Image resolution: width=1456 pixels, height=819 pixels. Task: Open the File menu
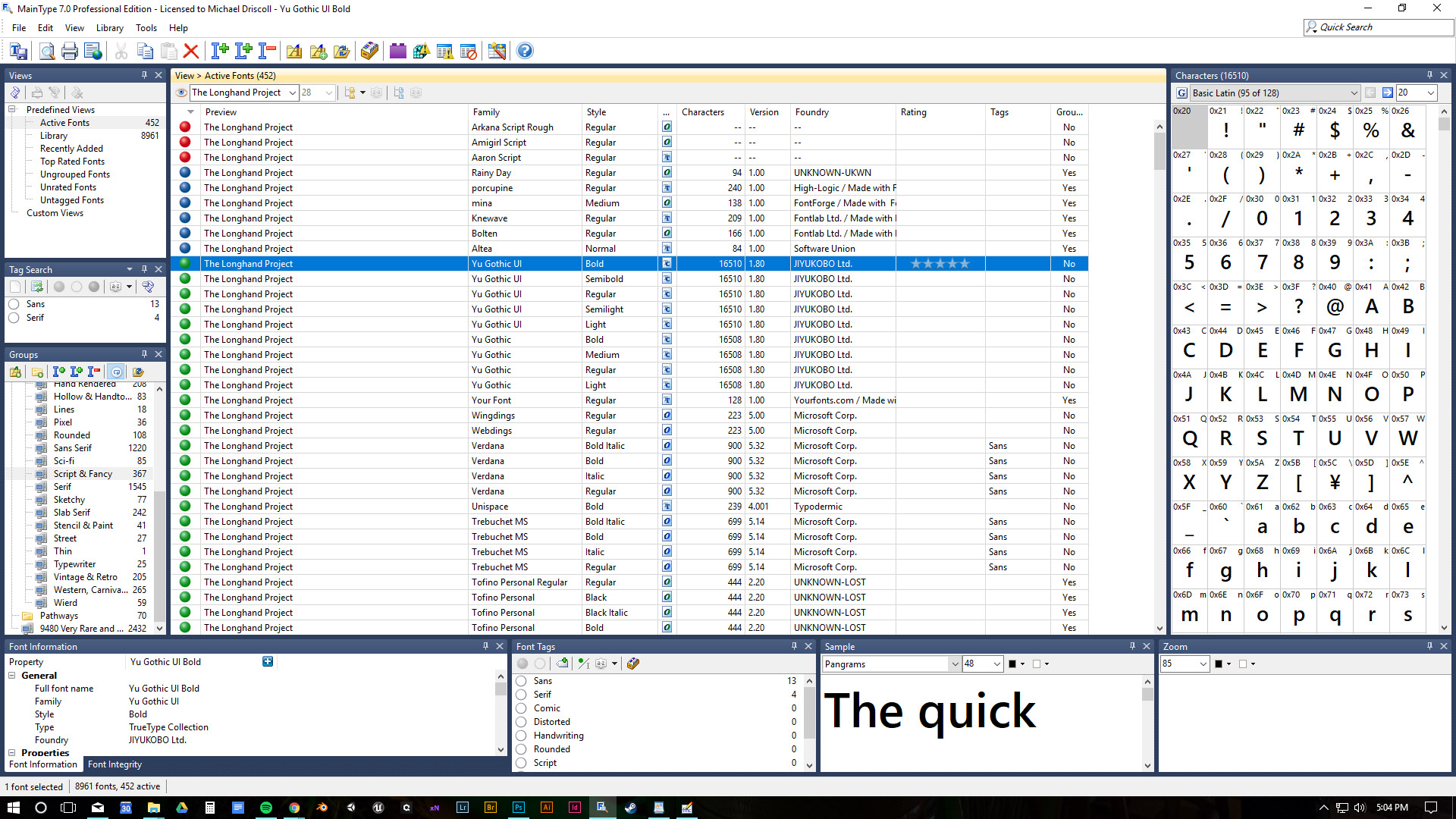19,28
